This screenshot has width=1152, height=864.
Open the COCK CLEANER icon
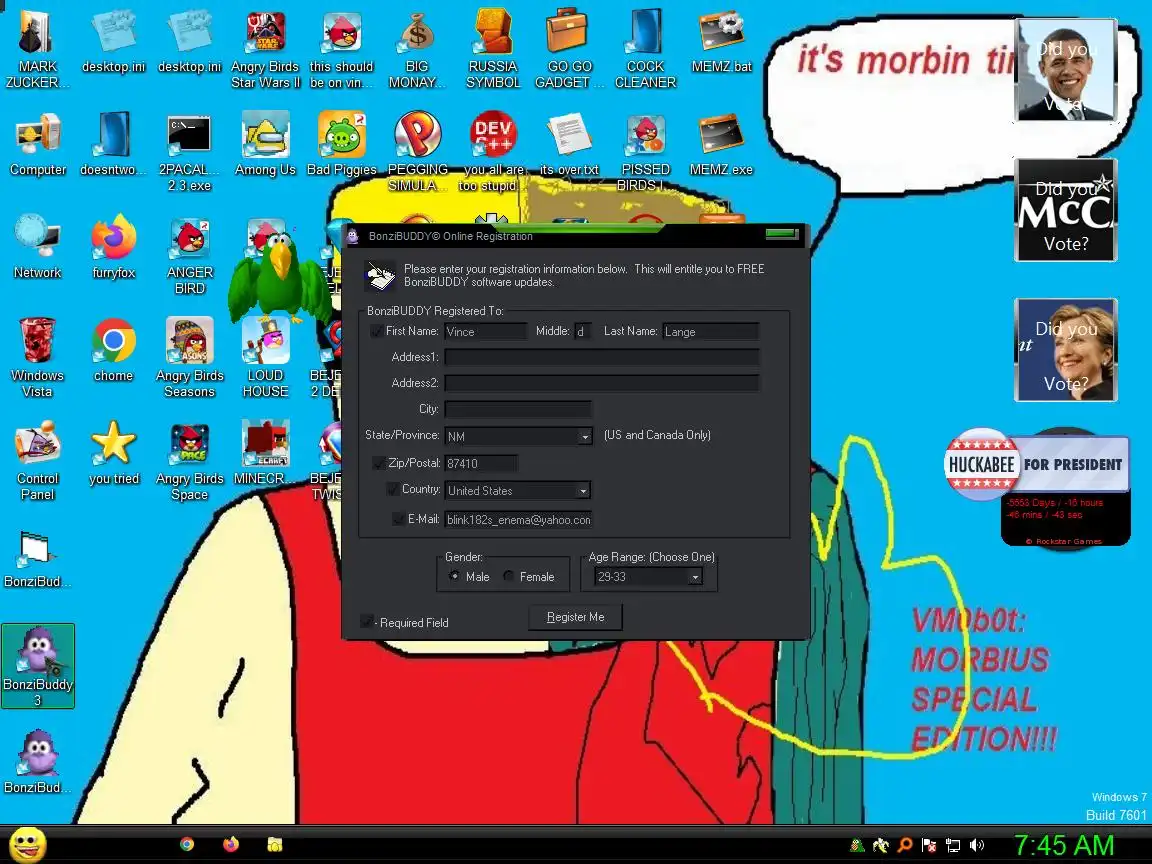coord(645,49)
